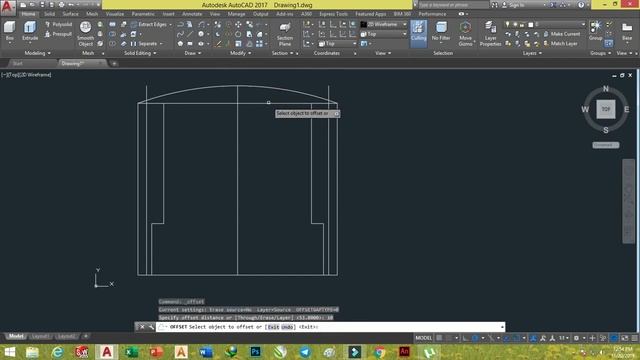Expand the Draw panel
This screenshot has height=360, width=640.
pos(193,53)
